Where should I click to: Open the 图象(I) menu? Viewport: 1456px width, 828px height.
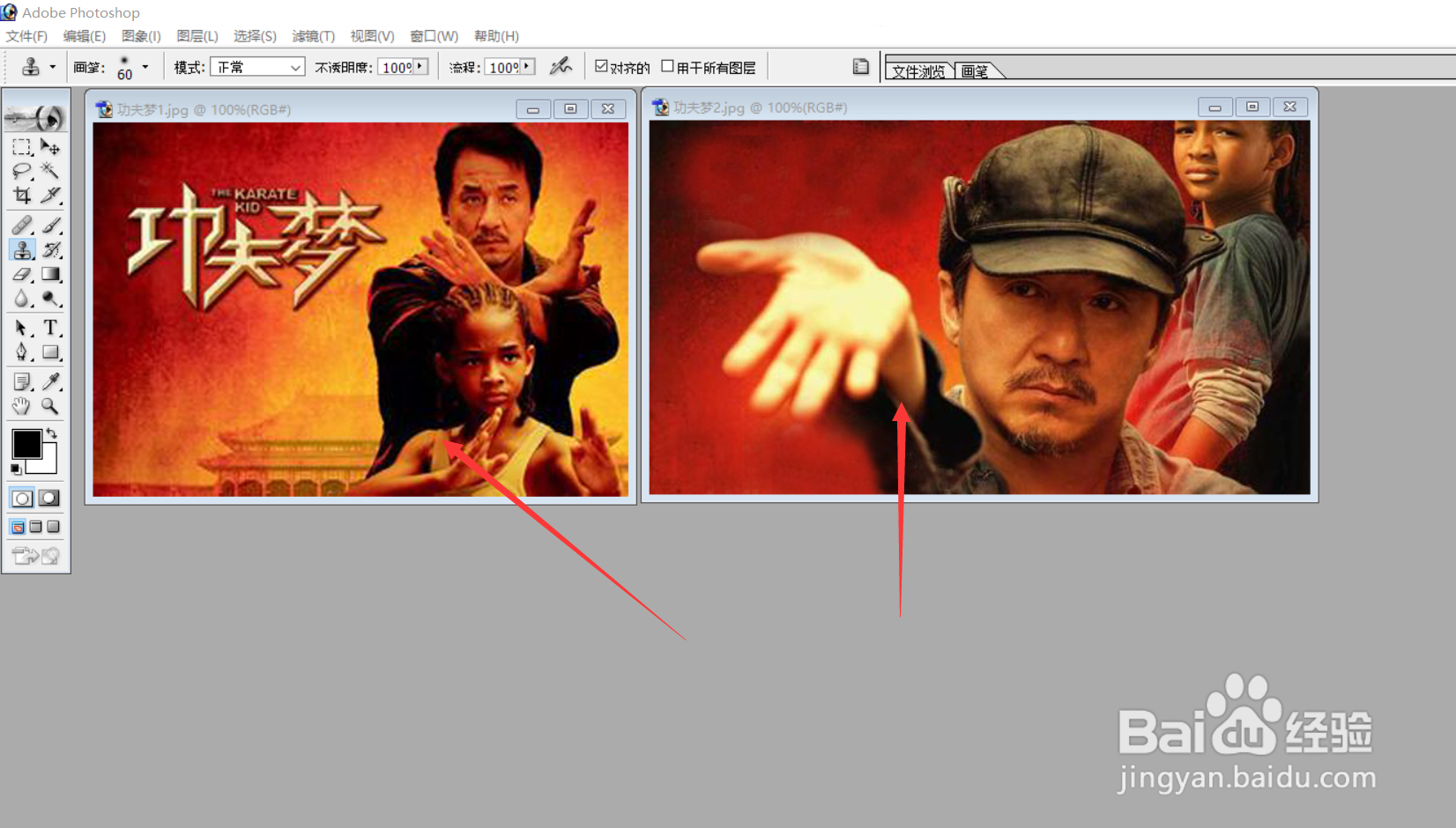coord(141,36)
